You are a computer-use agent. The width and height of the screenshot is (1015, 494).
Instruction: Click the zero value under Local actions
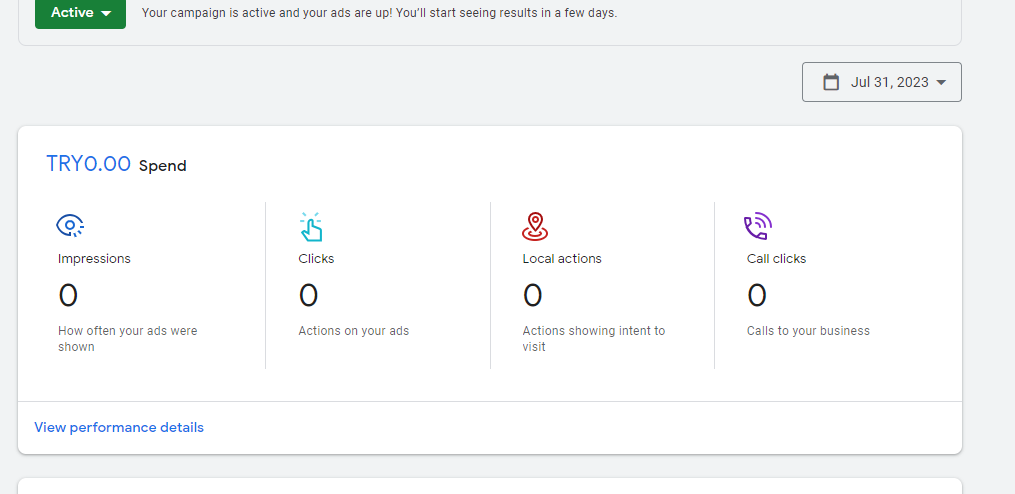(x=532, y=295)
